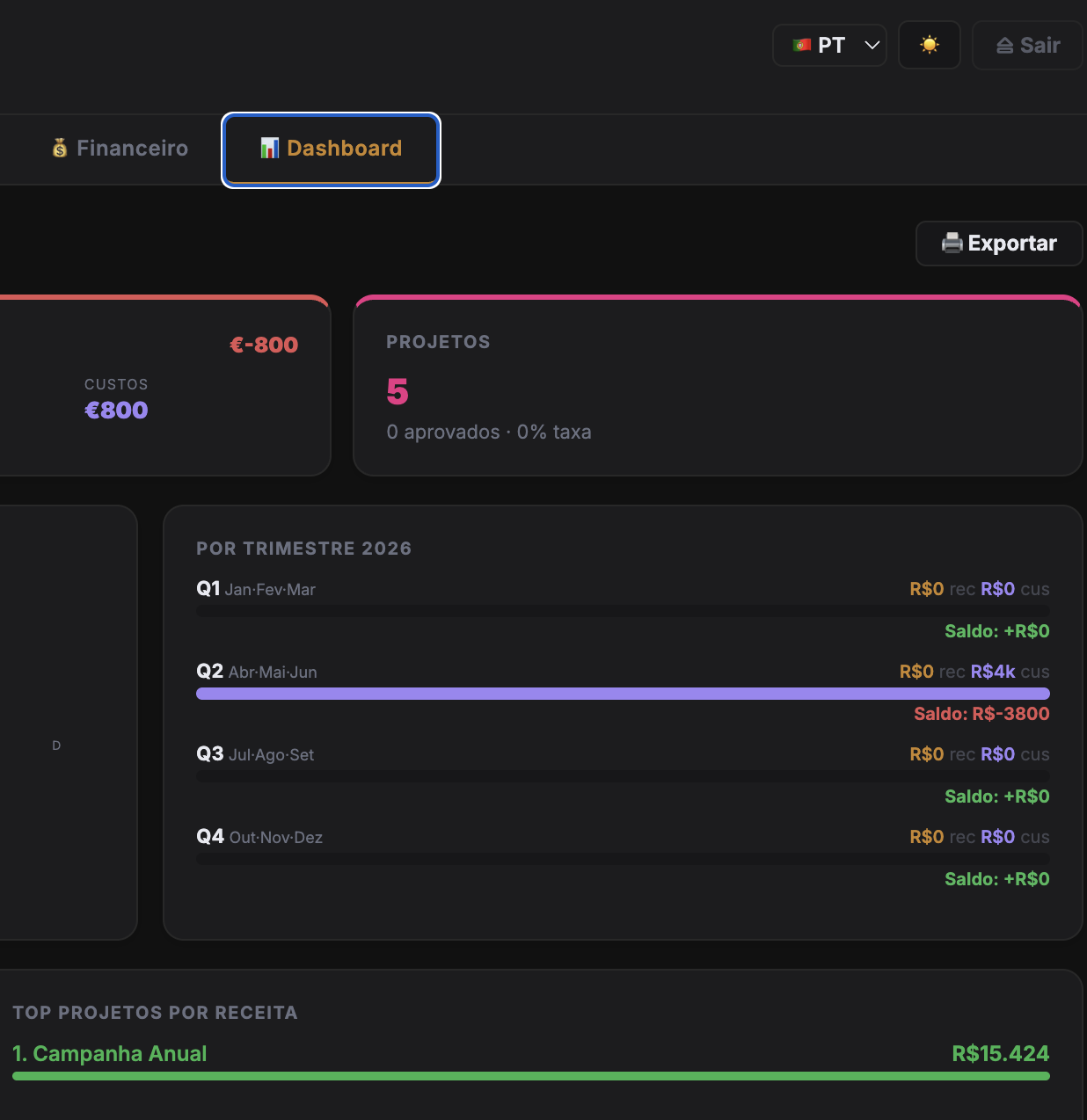This screenshot has width=1087, height=1120.
Task: Select the Dashboard tab
Action: [x=331, y=149]
